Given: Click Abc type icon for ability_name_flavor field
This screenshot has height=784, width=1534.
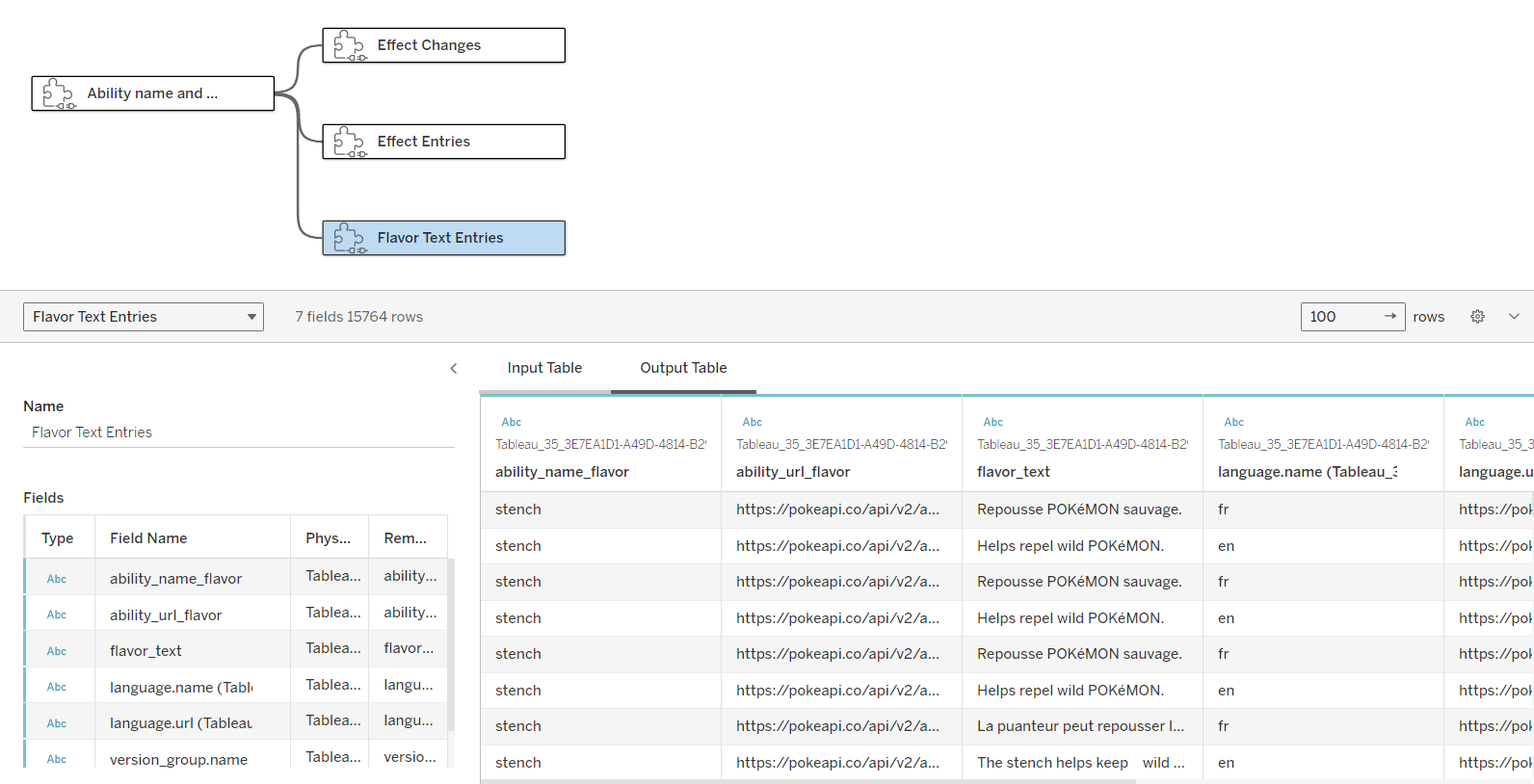Looking at the screenshot, I should coord(57,579).
